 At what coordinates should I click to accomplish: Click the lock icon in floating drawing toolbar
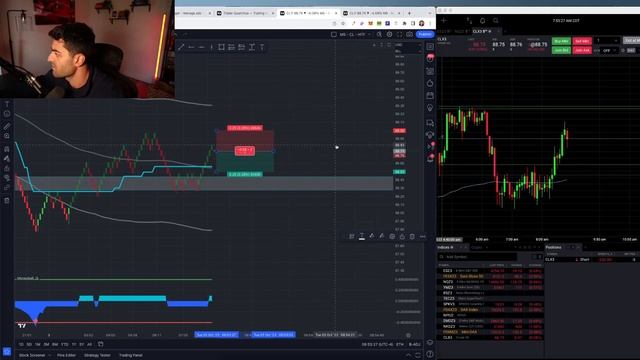point(402,236)
